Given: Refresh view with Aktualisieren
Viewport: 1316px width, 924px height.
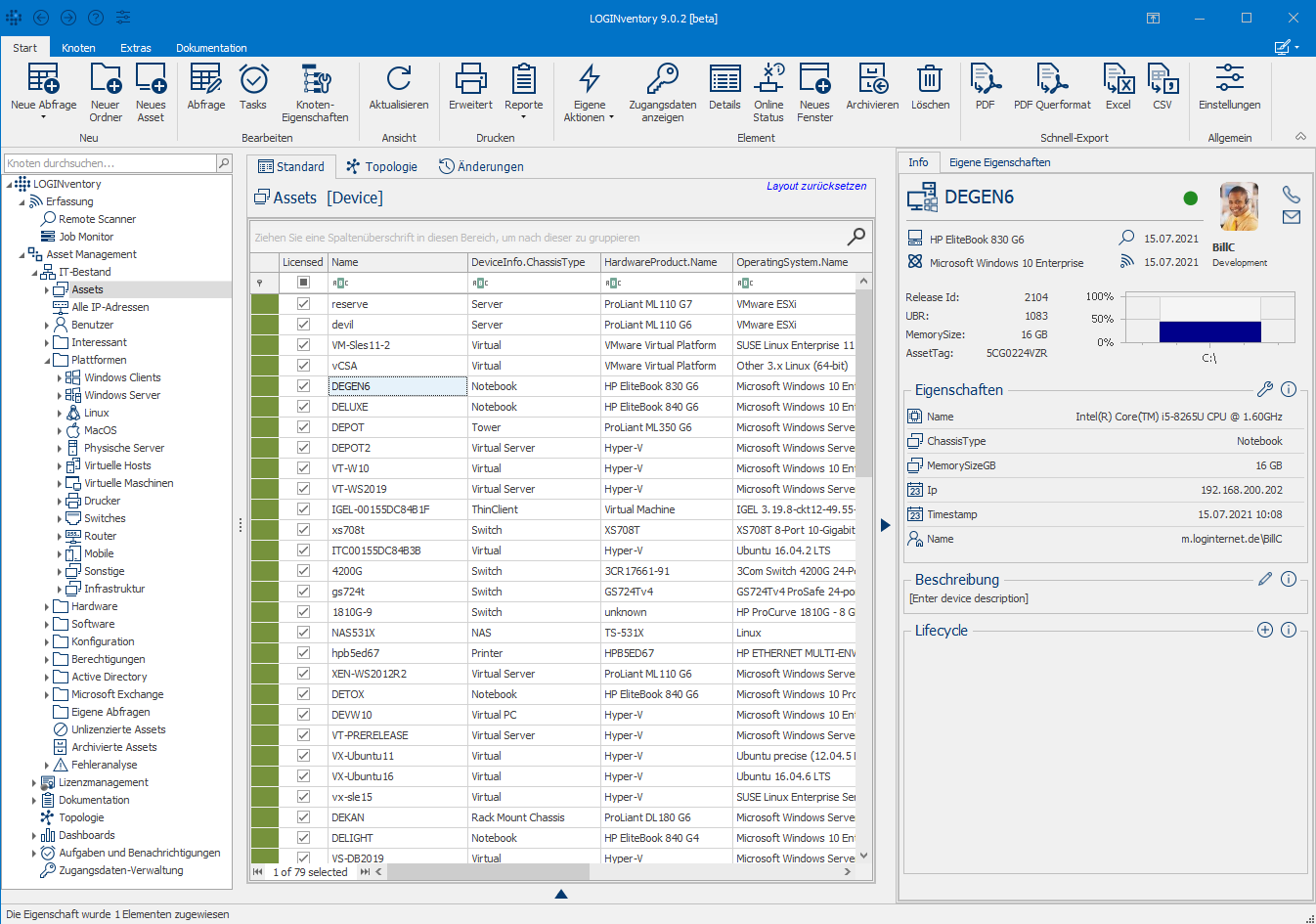Looking at the screenshot, I should point(399,87).
